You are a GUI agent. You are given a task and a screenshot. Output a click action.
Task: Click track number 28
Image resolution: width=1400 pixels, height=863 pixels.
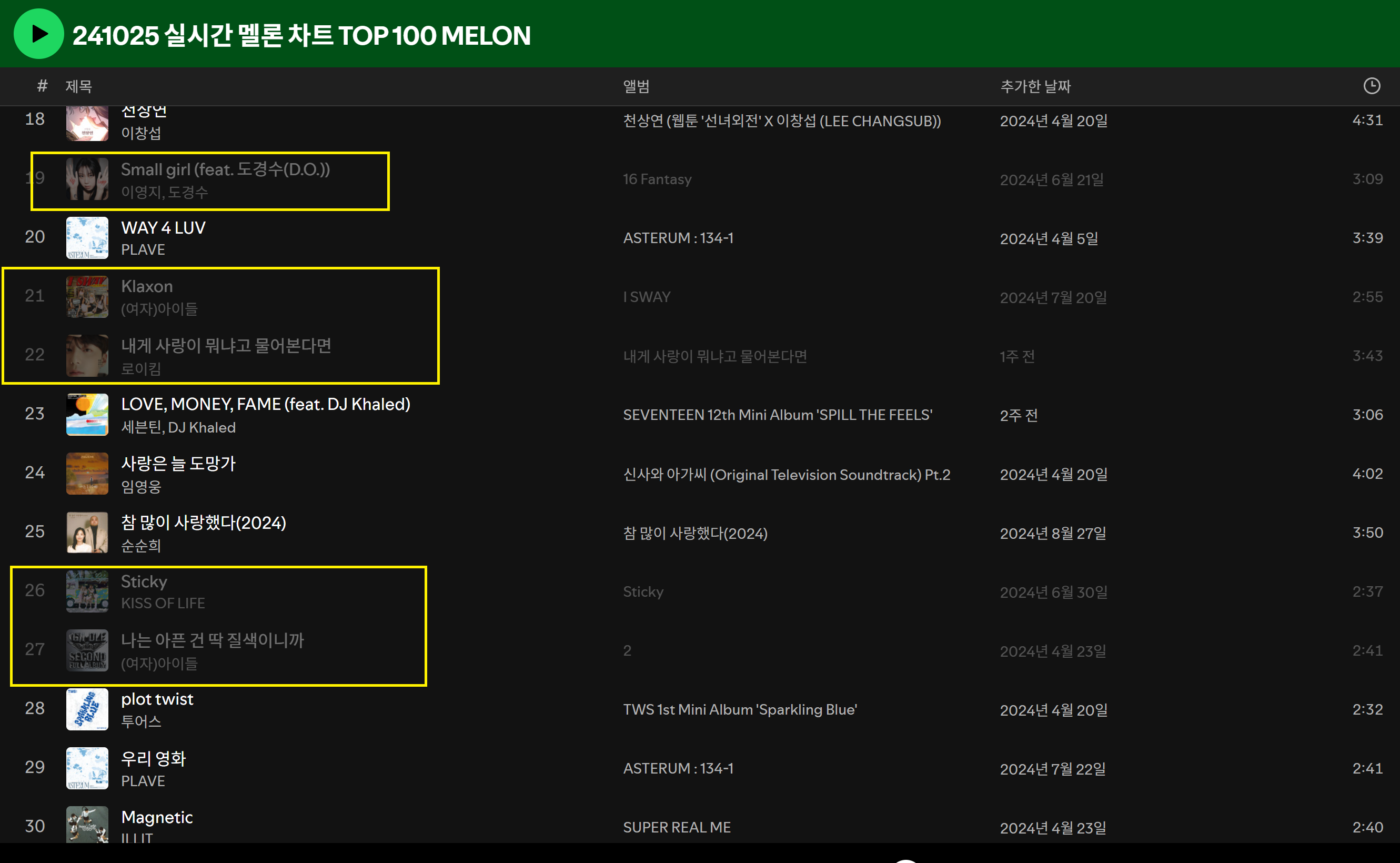click(x=35, y=708)
